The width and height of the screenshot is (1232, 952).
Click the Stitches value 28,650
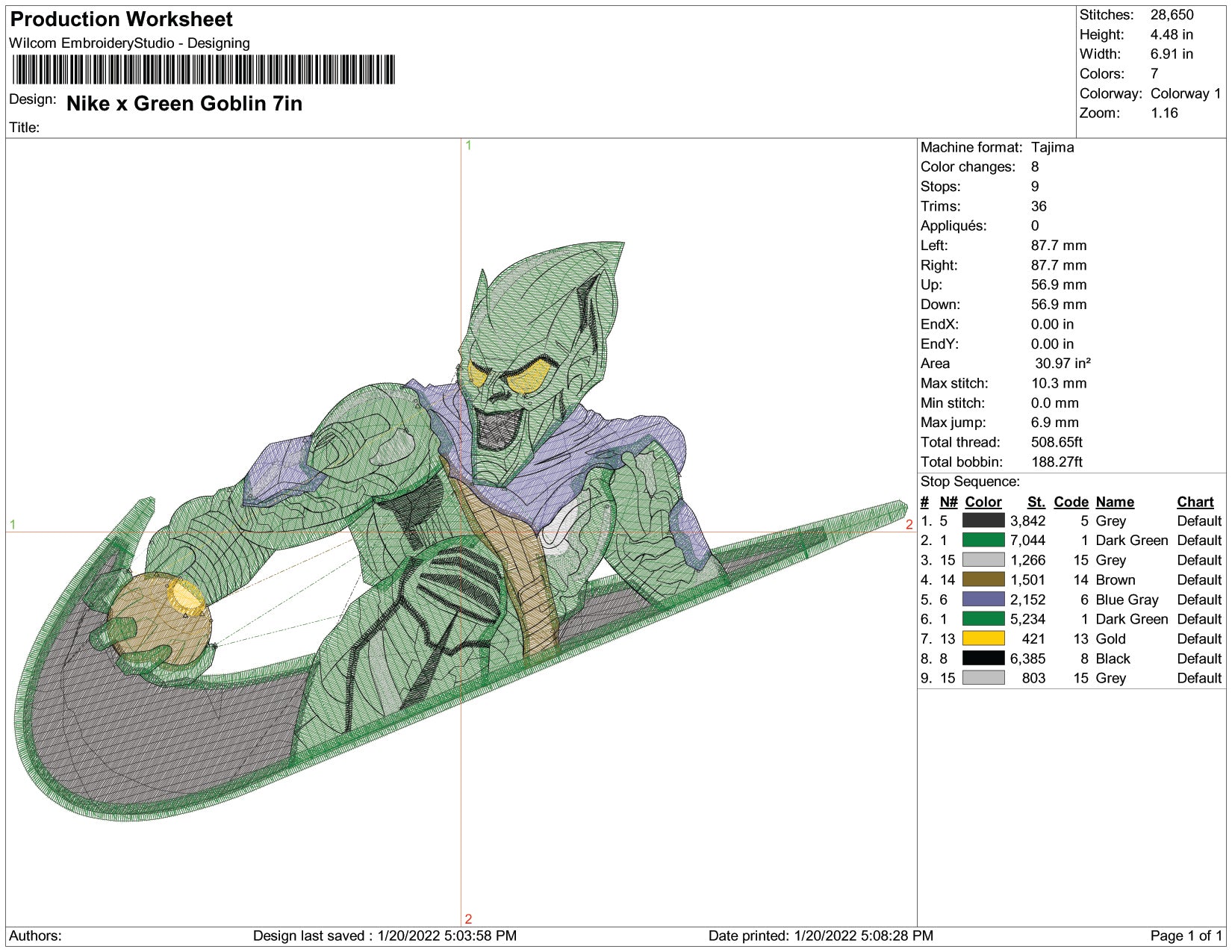pos(1172,15)
